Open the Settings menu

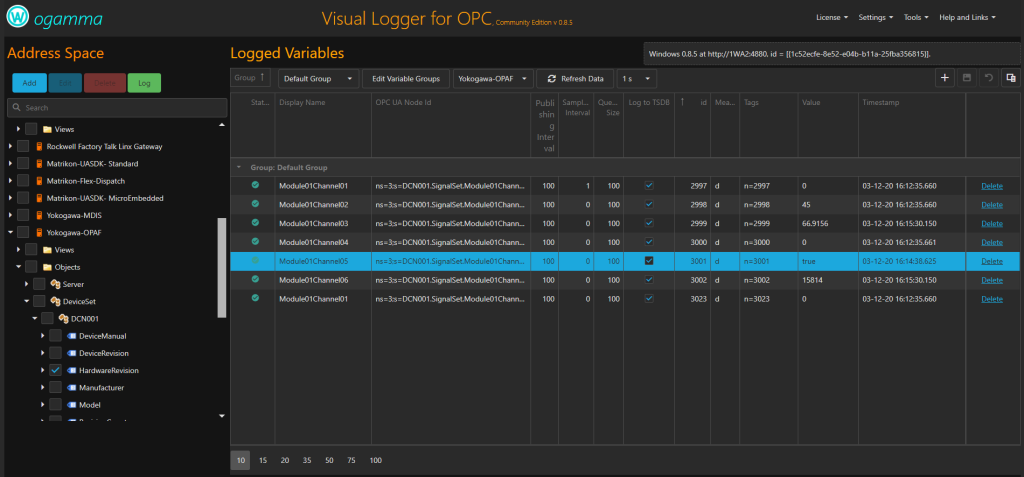[x=876, y=18]
